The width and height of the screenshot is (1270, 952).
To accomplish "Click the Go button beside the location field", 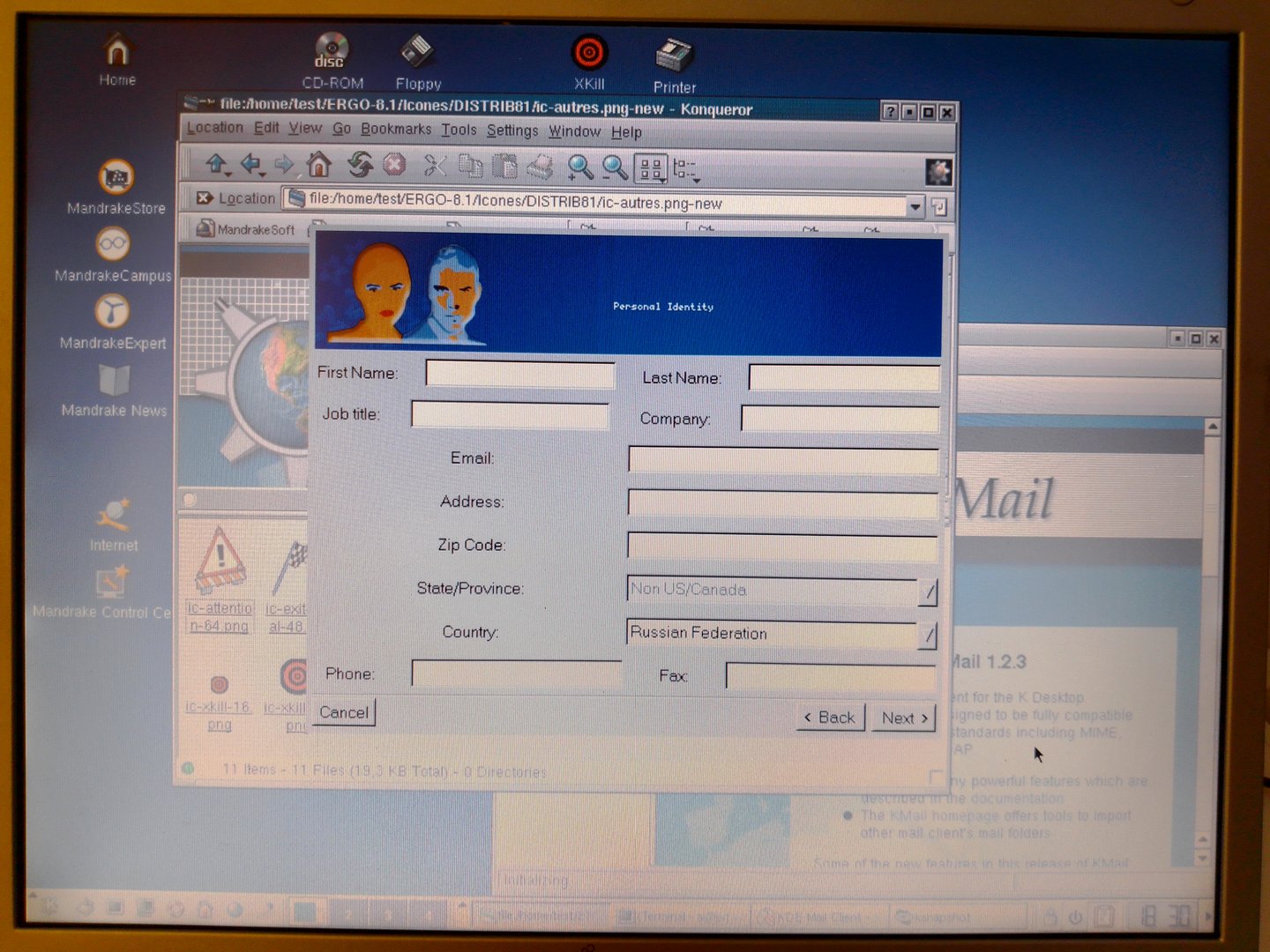I will (x=939, y=207).
